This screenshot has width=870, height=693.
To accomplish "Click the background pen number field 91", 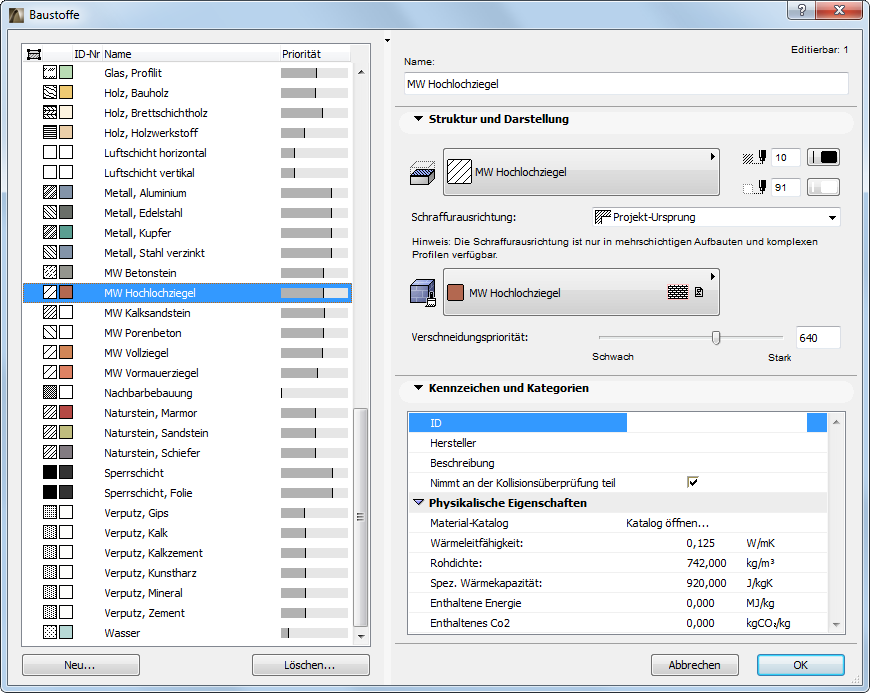I will (x=786, y=188).
